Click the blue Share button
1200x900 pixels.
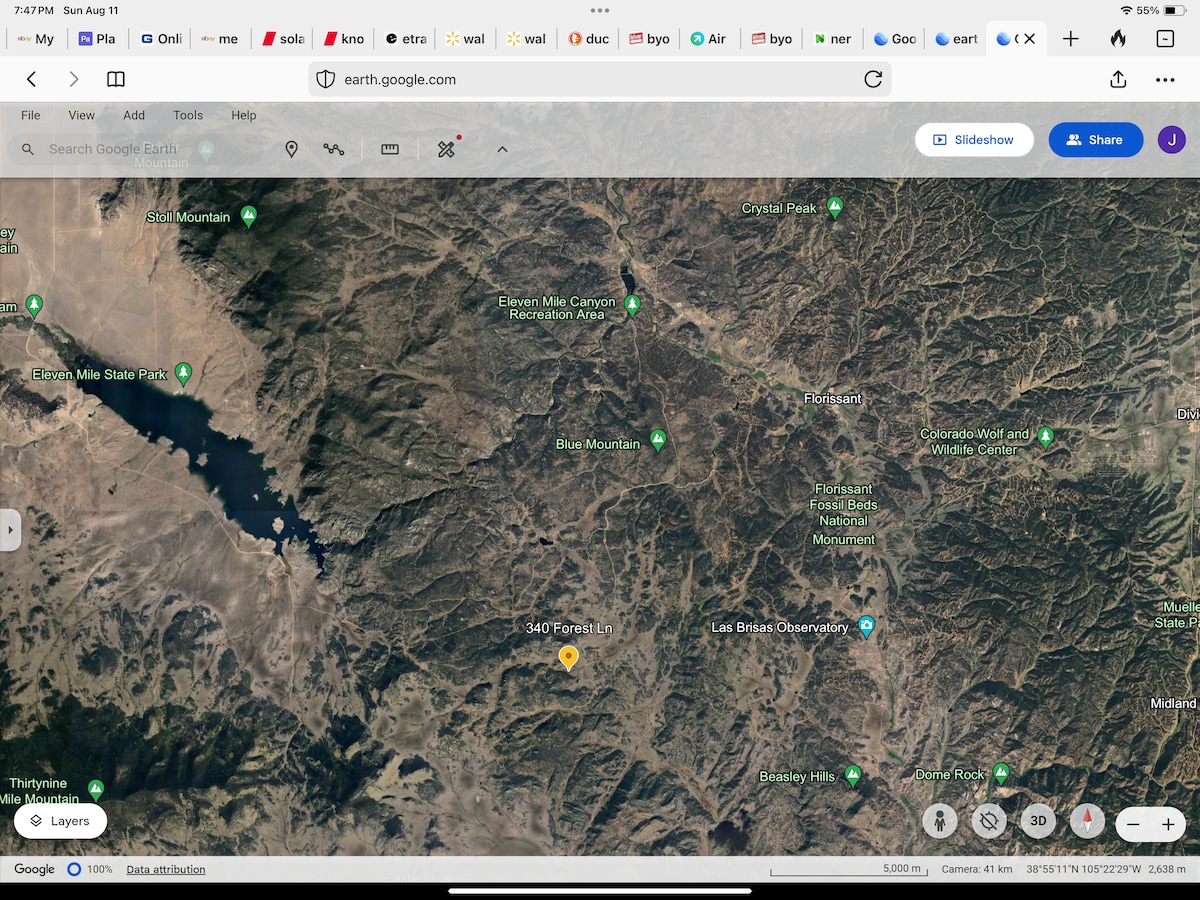(1095, 140)
